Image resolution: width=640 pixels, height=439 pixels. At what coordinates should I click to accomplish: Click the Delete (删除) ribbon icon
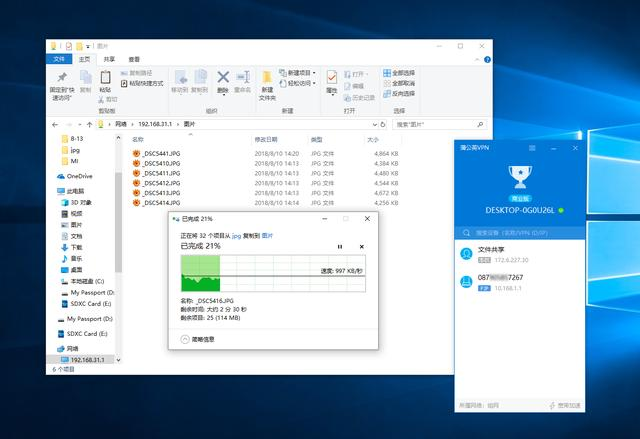[x=223, y=78]
